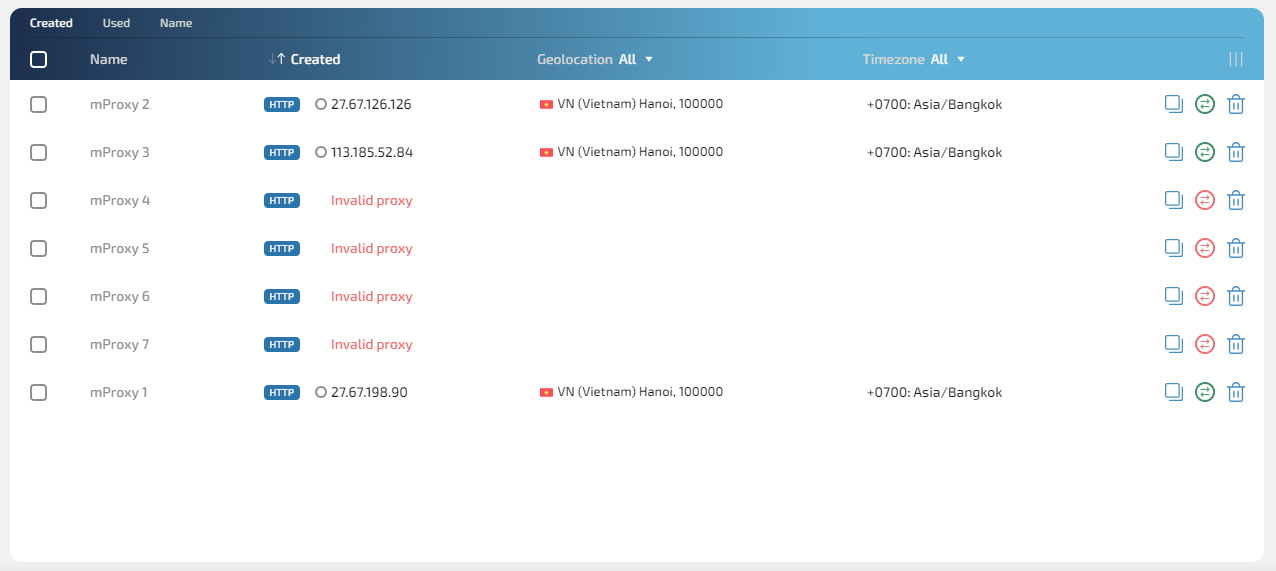
Task: Recheck the invalid mProxy 6 connection
Action: [1205, 296]
